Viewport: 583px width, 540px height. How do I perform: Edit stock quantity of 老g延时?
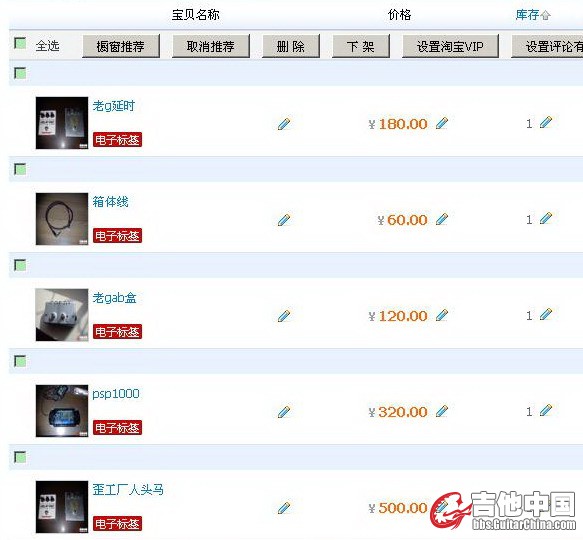(546, 122)
